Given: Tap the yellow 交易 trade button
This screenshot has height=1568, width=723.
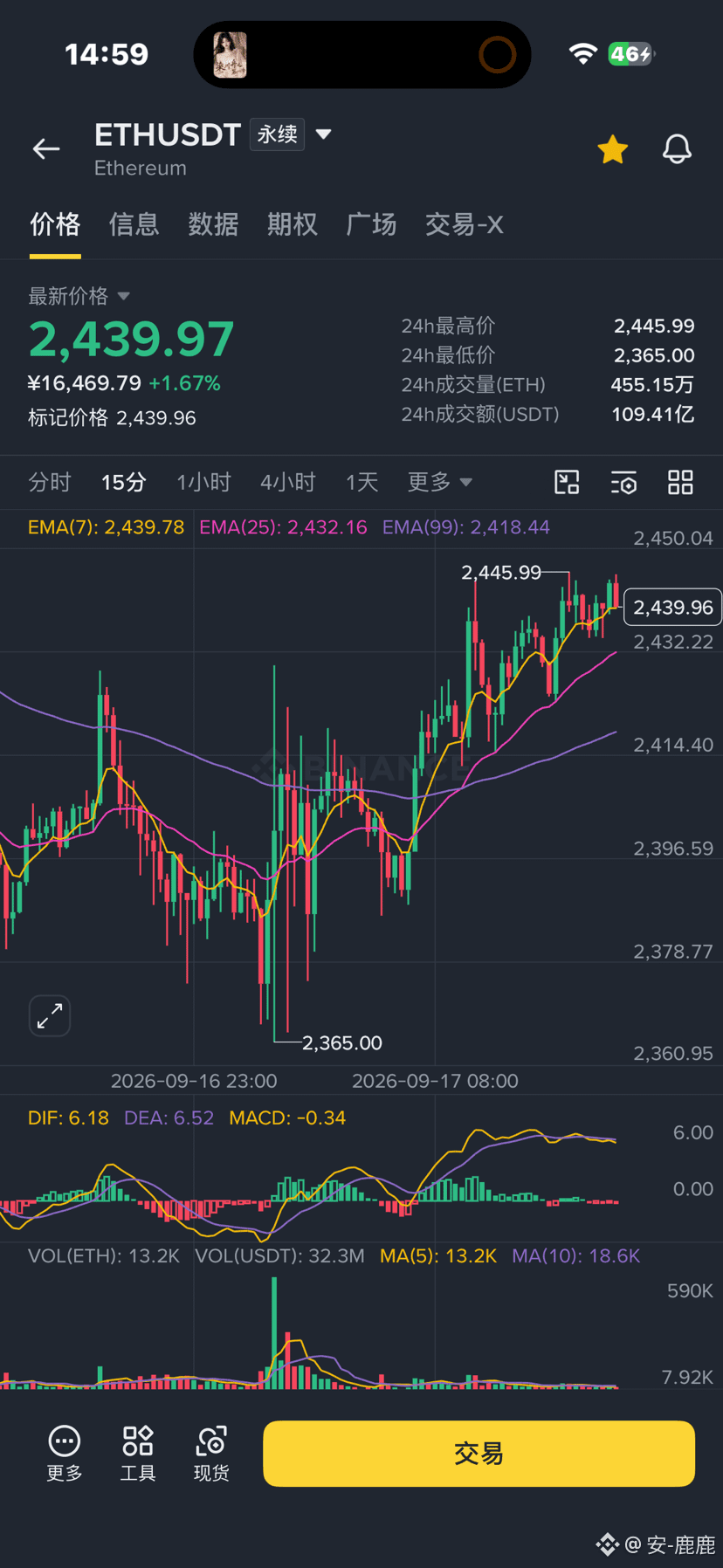Looking at the screenshot, I should click(479, 1454).
